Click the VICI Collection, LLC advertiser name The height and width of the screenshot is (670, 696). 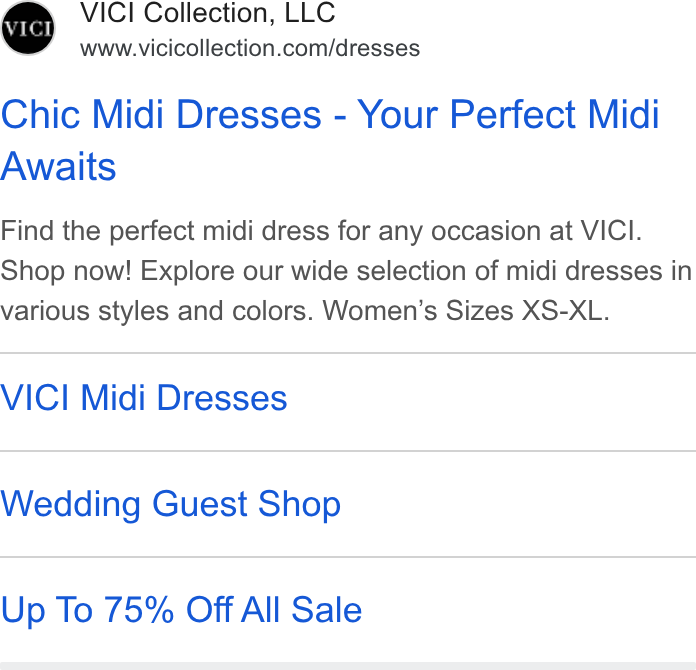click(207, 13)
